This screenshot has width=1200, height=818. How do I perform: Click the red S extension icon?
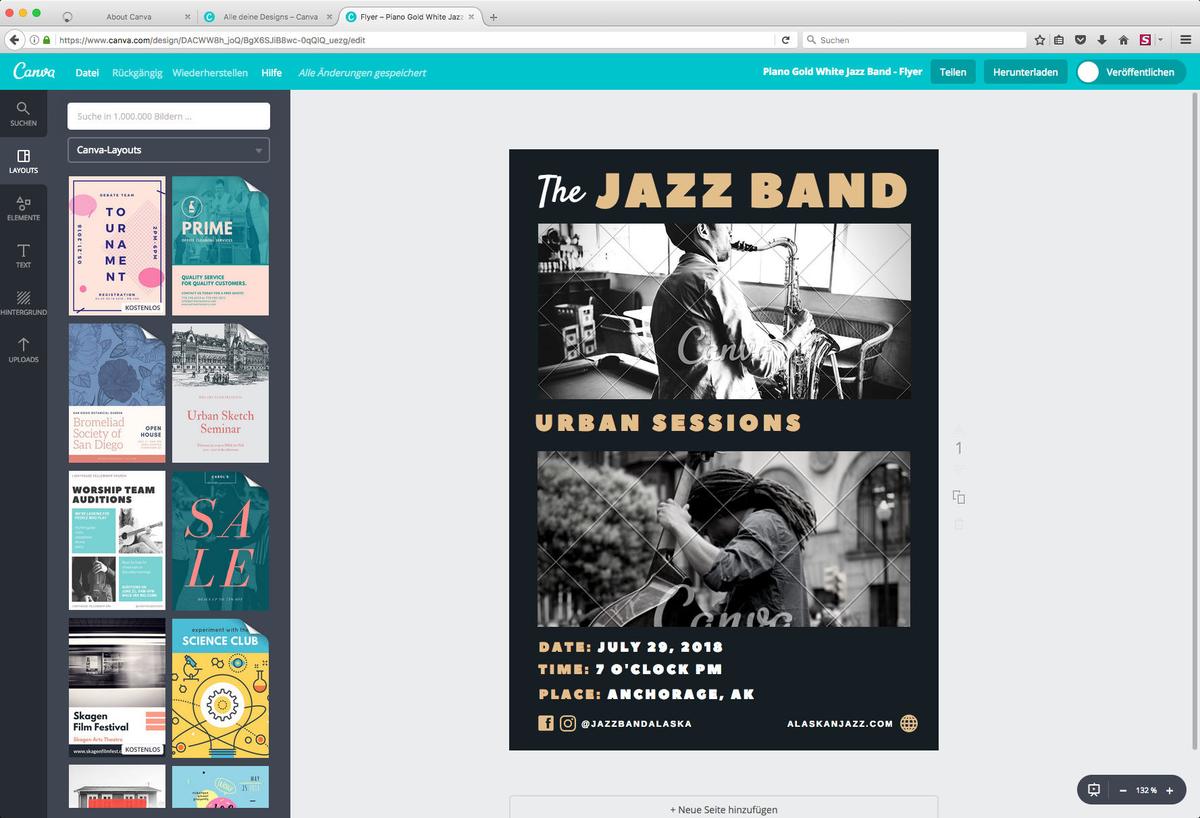1145,40
